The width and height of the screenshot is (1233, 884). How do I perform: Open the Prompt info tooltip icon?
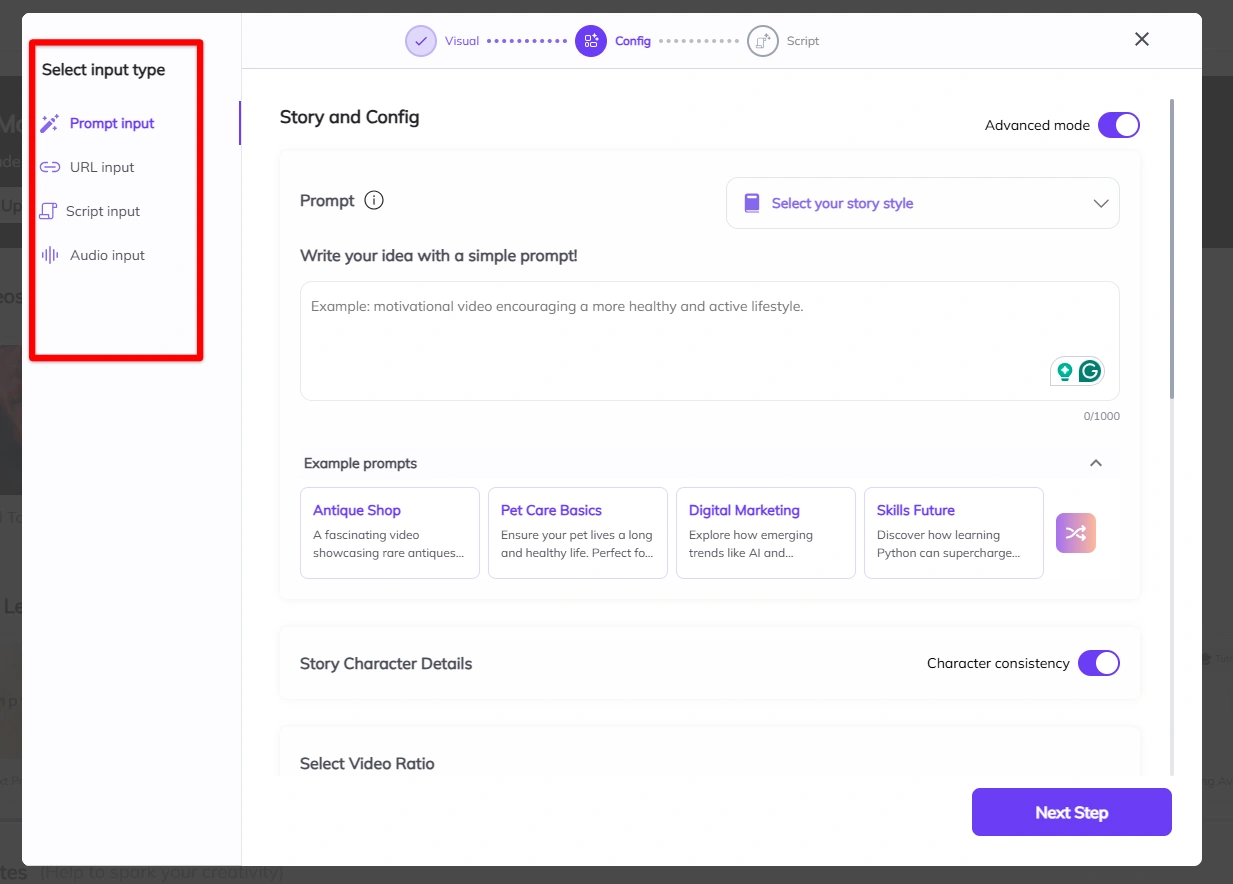[374, 200]
